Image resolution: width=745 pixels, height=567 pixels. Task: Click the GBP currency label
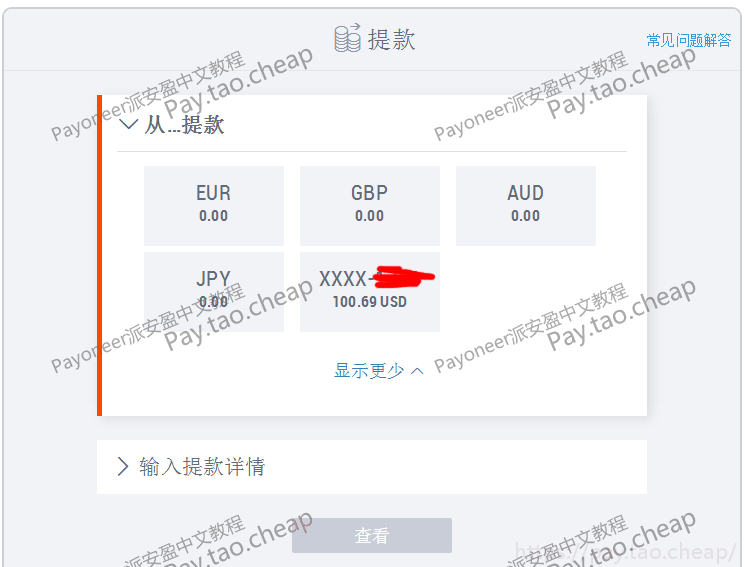coord(370,193)
